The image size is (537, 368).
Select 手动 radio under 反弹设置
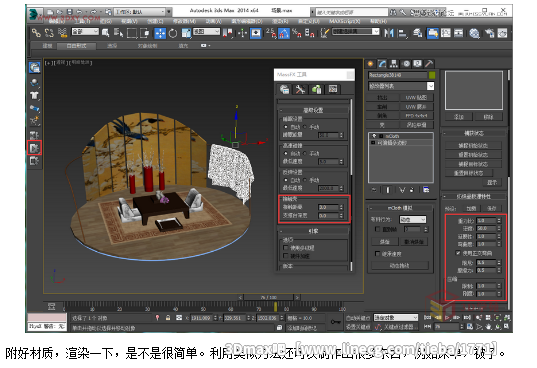click(x=304, y=180)
